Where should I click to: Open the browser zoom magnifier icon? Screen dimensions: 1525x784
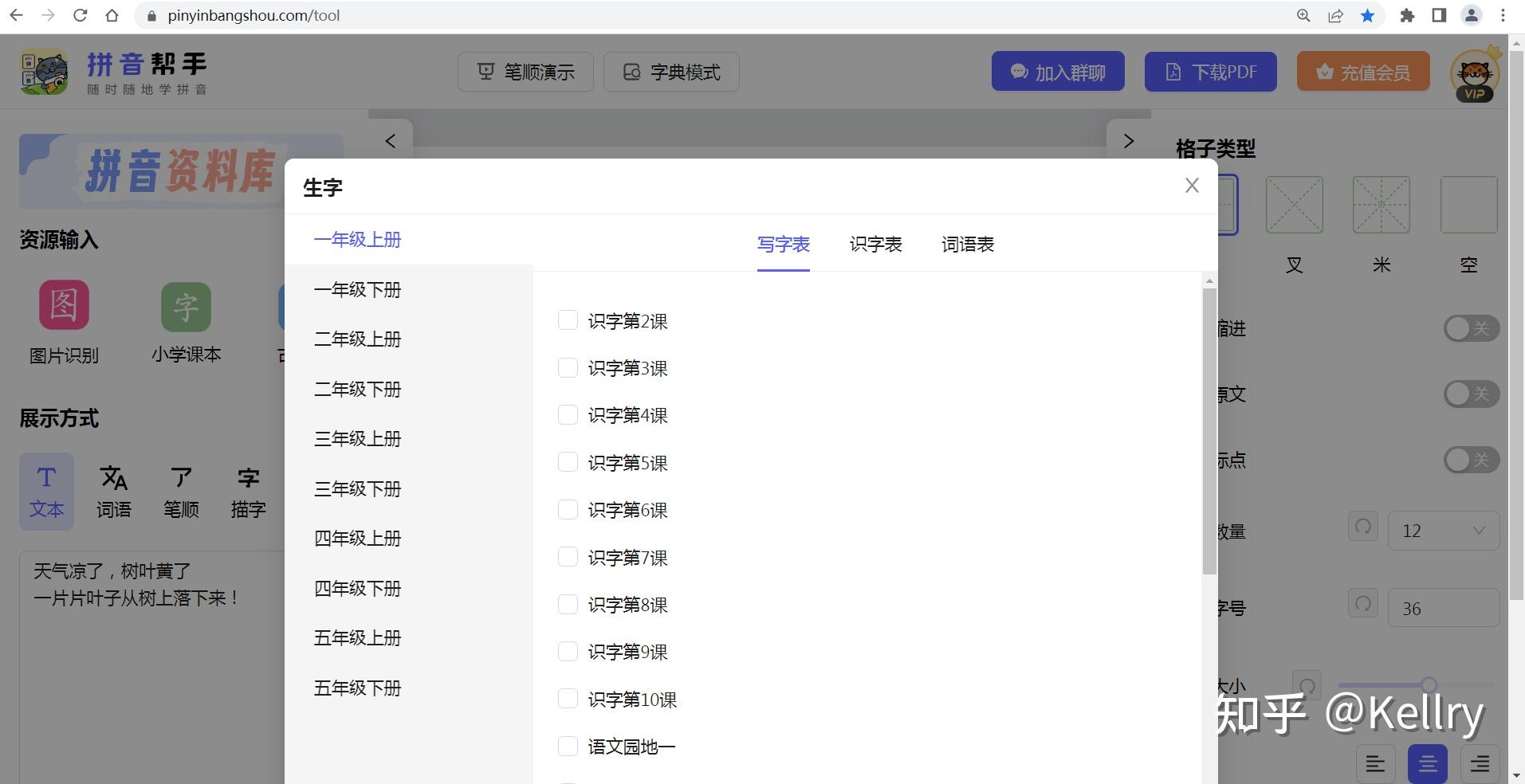click(x=1303, y=15)
